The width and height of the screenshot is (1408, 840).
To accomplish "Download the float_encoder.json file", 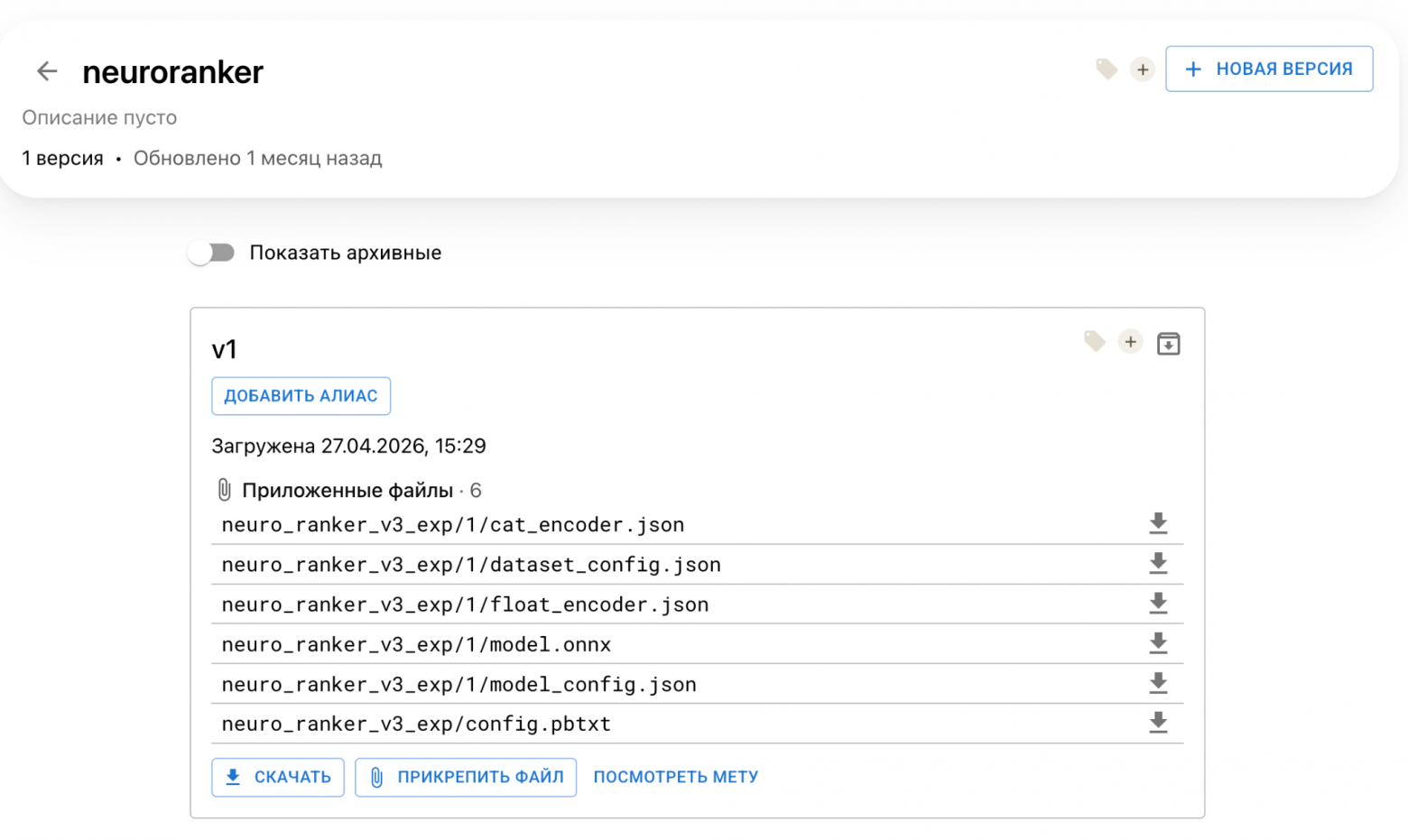I will [1158, 604].
